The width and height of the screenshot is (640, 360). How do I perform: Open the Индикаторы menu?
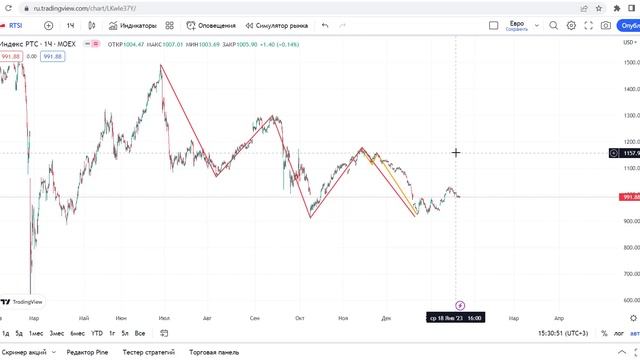point(133,26)
